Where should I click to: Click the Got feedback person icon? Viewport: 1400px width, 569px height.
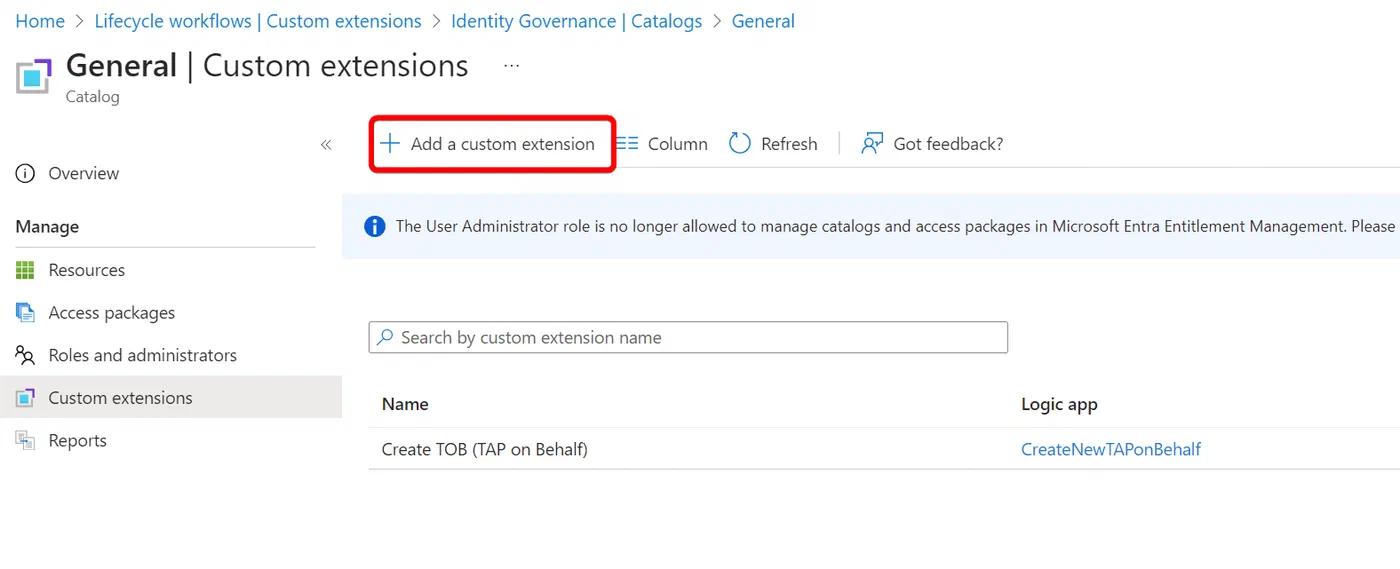(x=872, y=144)
